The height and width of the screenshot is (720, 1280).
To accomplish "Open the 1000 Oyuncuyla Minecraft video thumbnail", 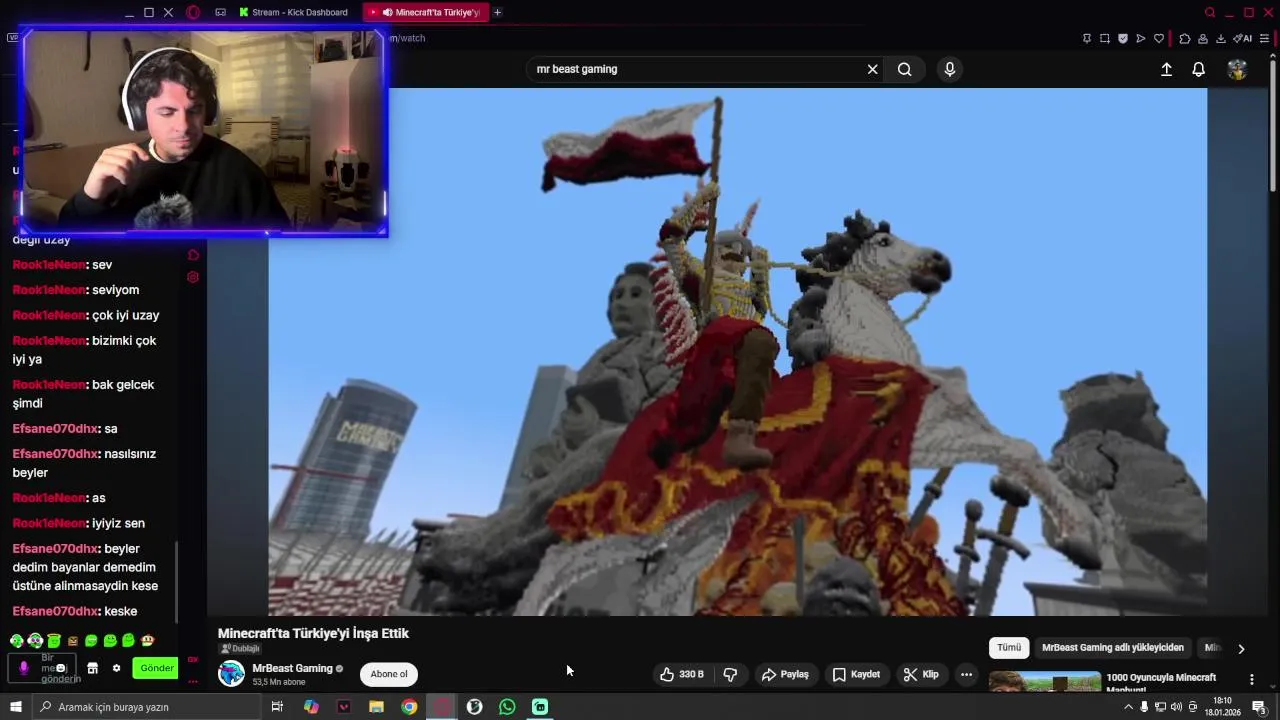I will pyautogui.click(x=1044, y=682).
